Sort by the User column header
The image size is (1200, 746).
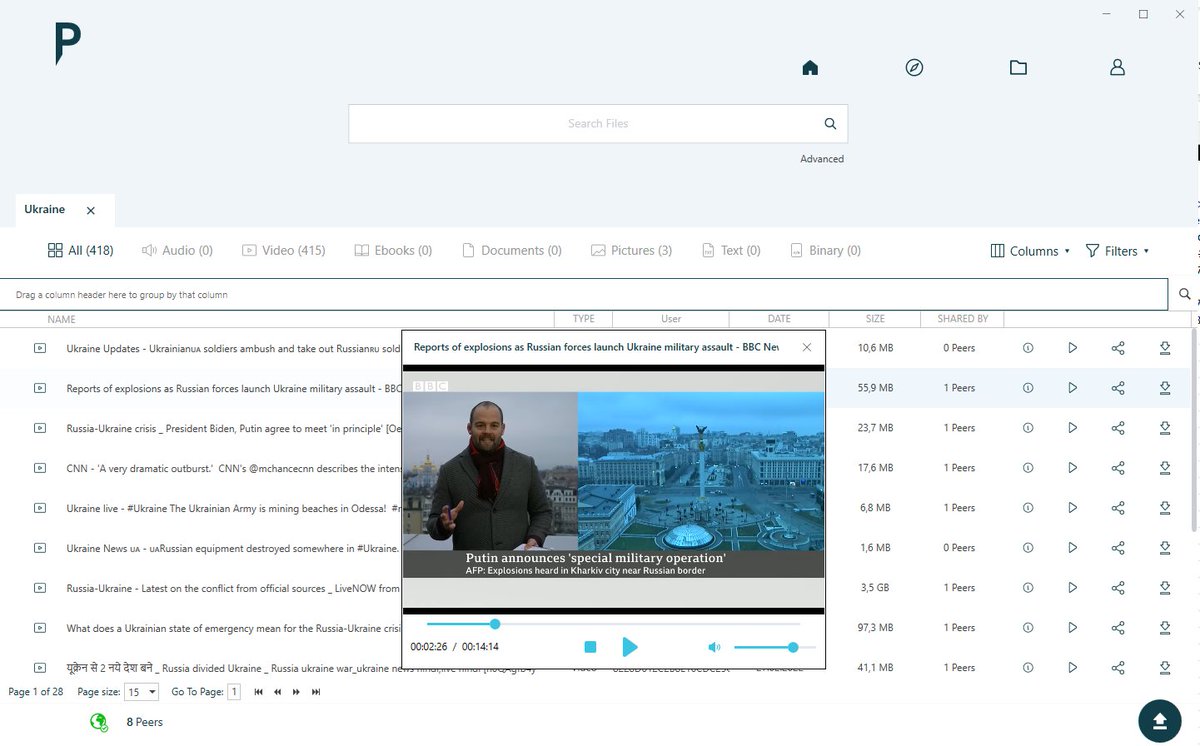pos(671,319)
